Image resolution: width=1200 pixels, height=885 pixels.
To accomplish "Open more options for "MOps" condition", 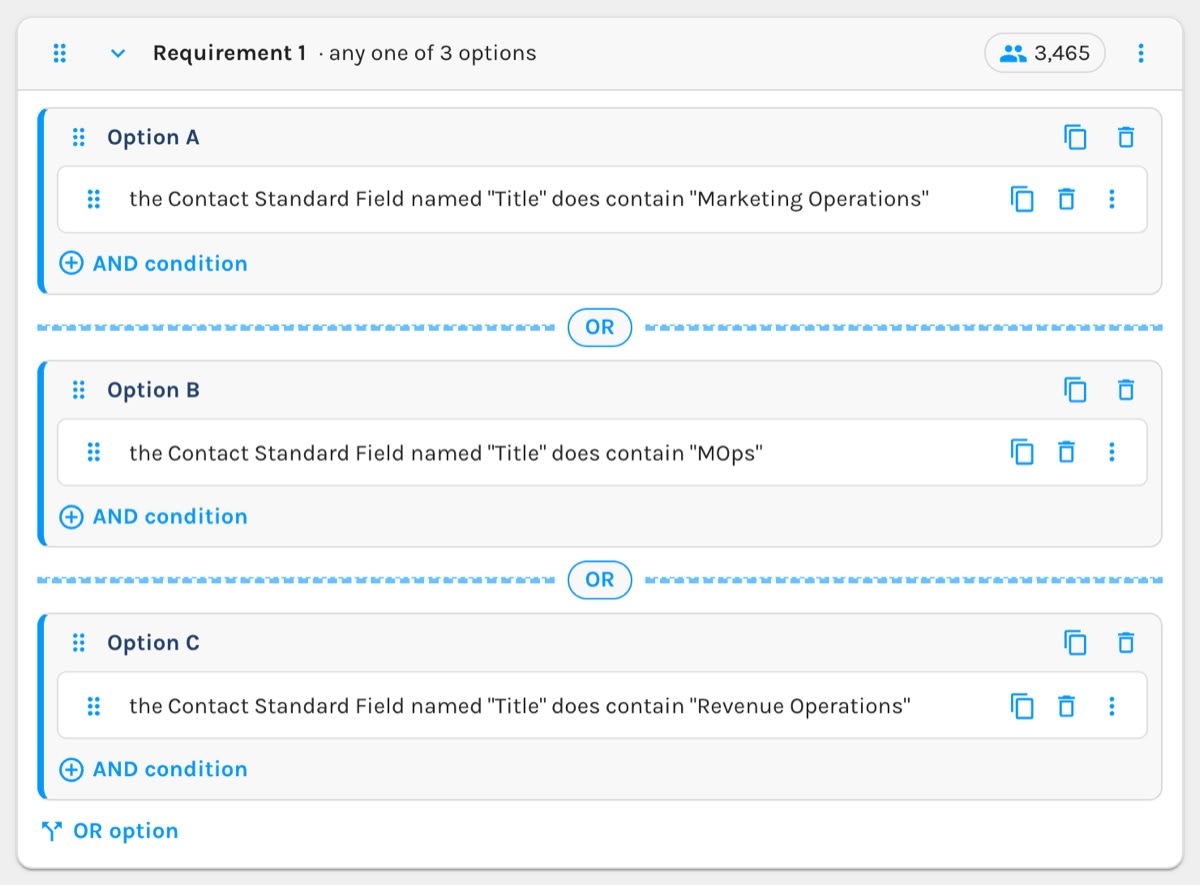I will tap(1112, 452).
